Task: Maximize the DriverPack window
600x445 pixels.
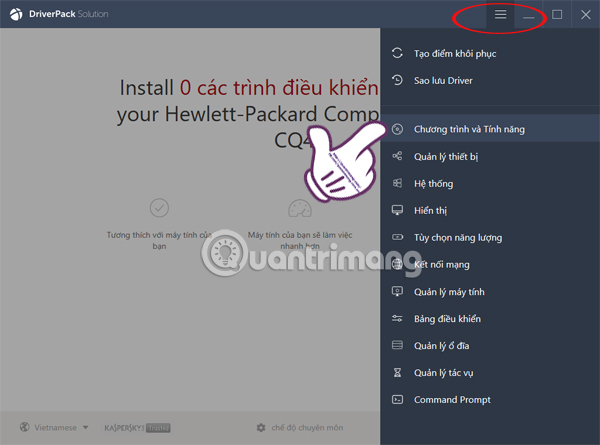Action: pyautogui.click(x=557, y=14)
